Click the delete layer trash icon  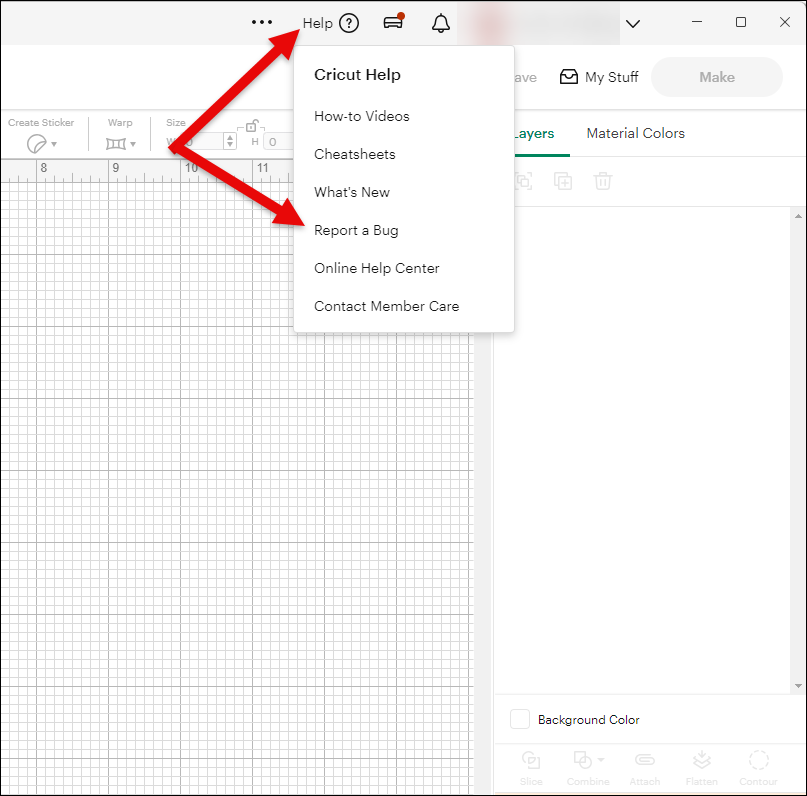click(601, 181)
